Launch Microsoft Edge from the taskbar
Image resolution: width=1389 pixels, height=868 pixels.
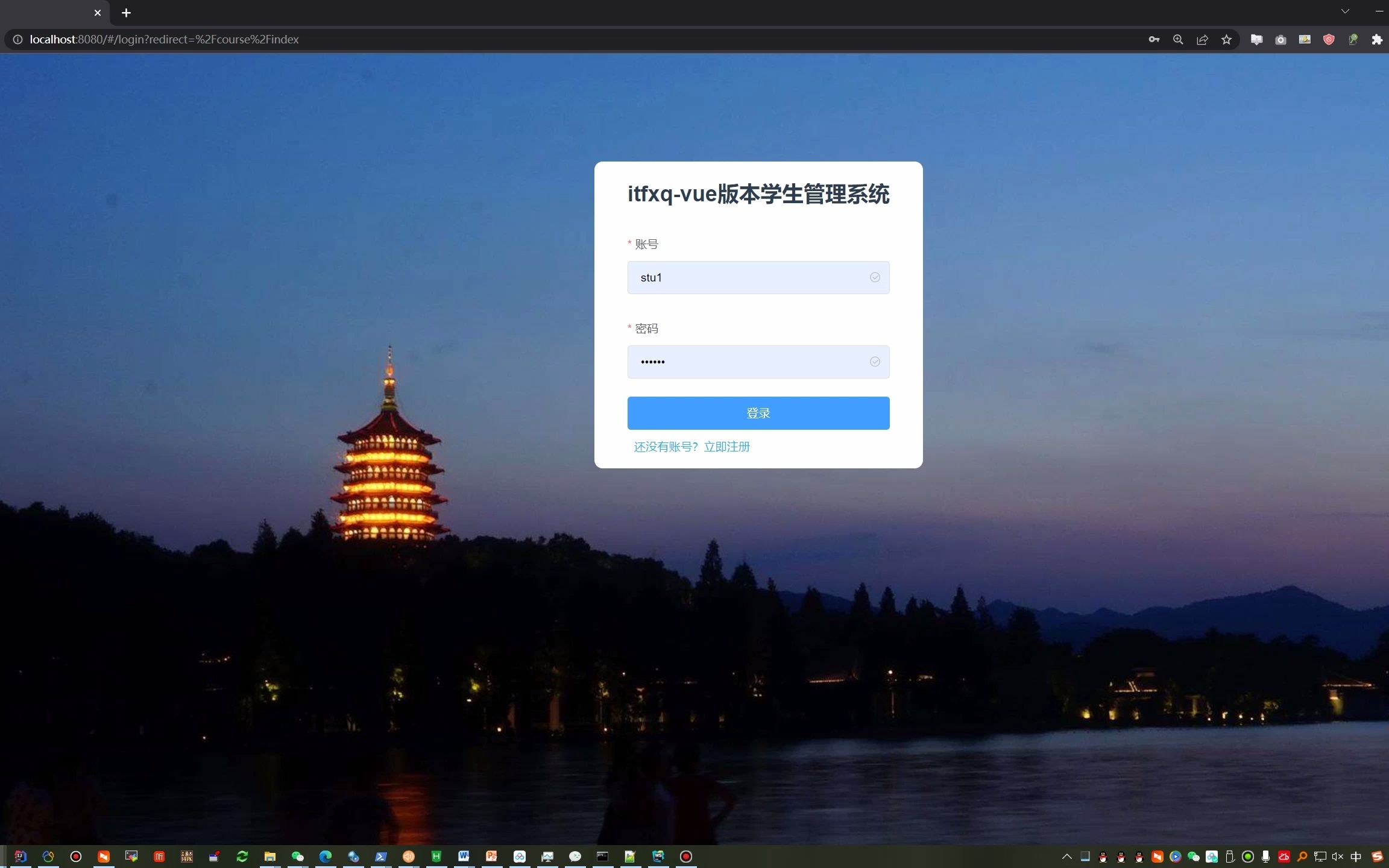[x=325, y=856]
